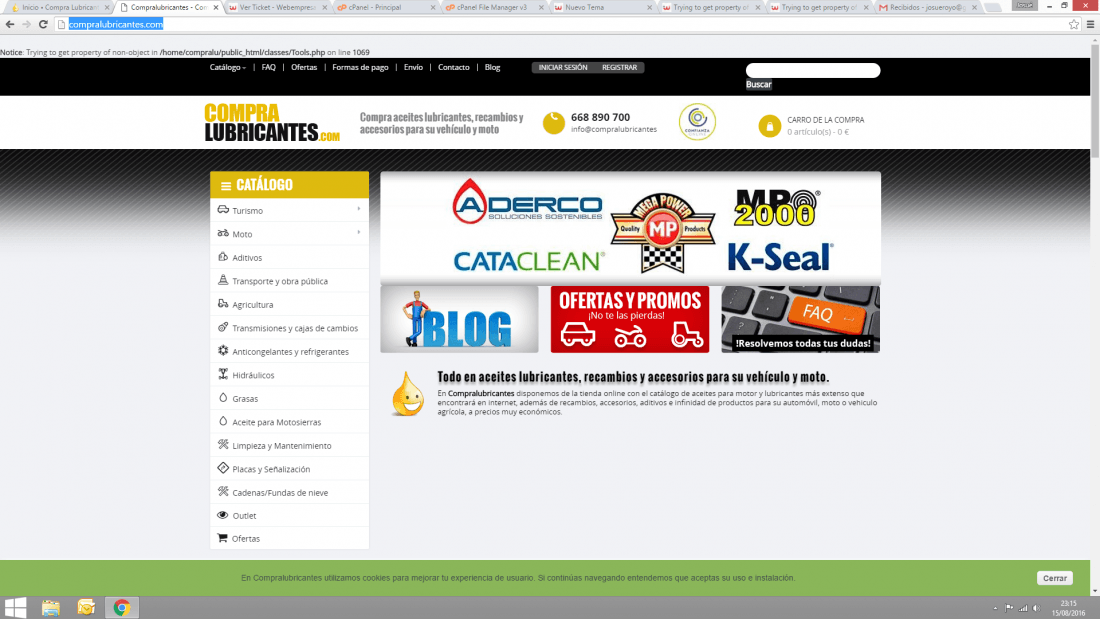Click the taskbar volume icon
Screen dimensions: 1100x619
coord(1036,608)
